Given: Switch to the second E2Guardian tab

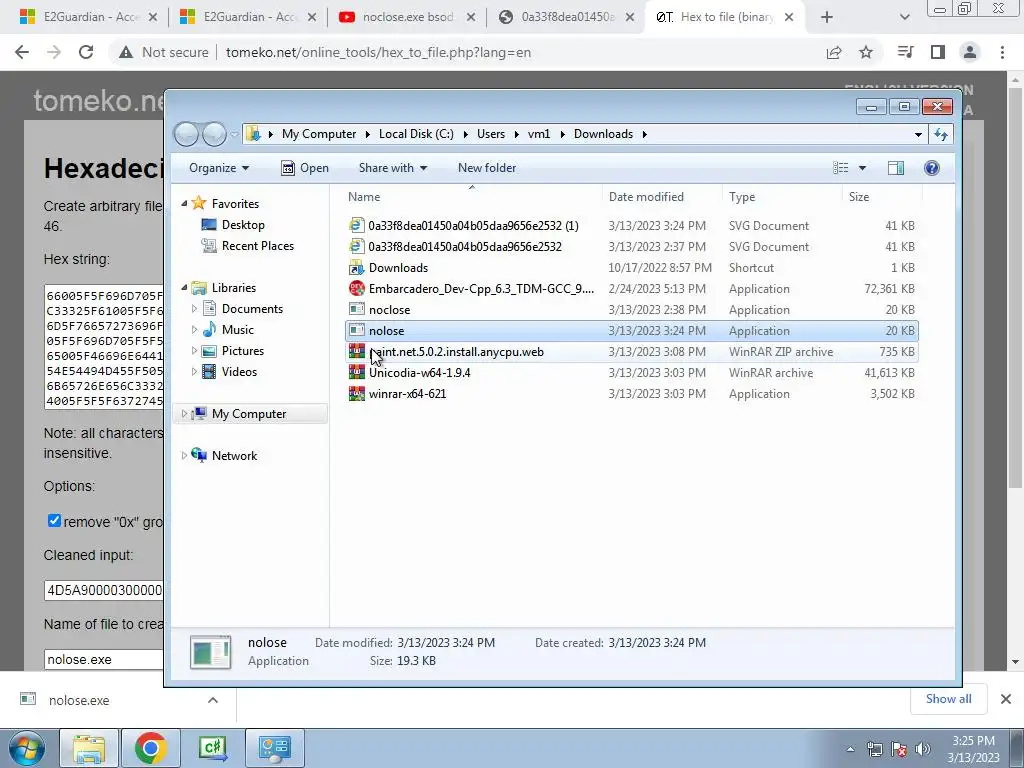Looking at the screenshot, I should click(249, 17).
